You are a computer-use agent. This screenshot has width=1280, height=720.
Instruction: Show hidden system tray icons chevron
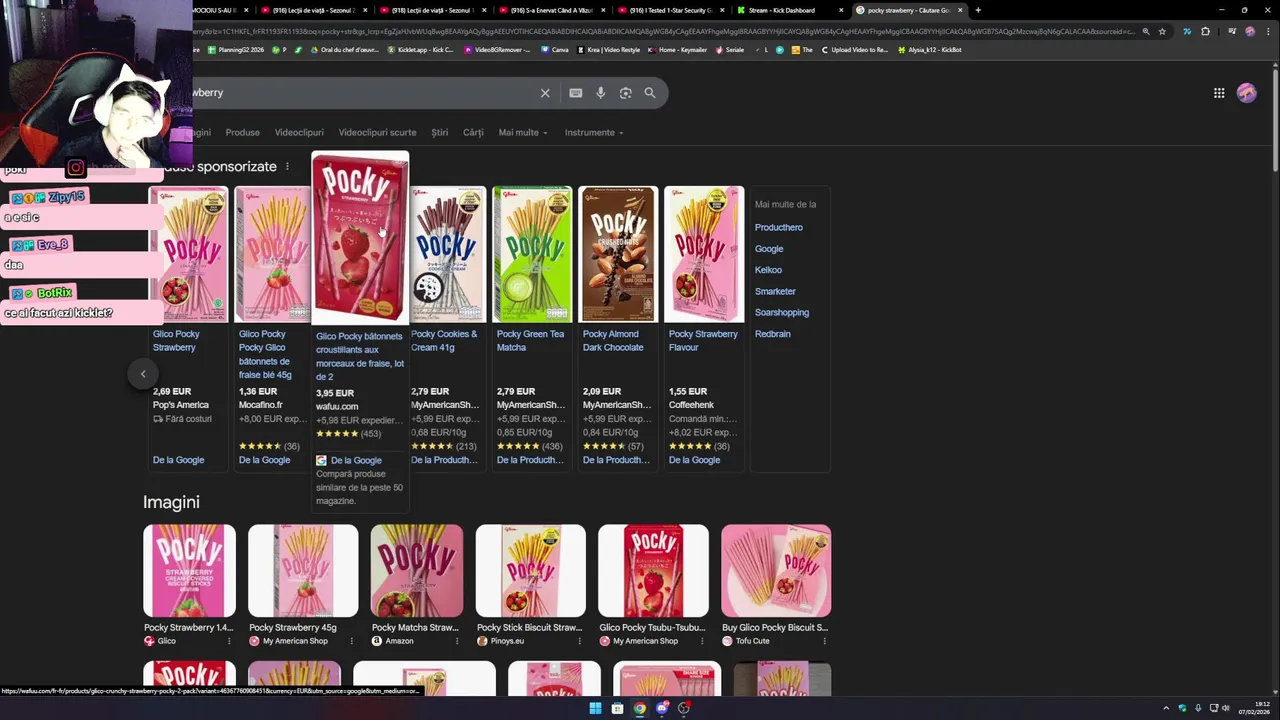1165,708
